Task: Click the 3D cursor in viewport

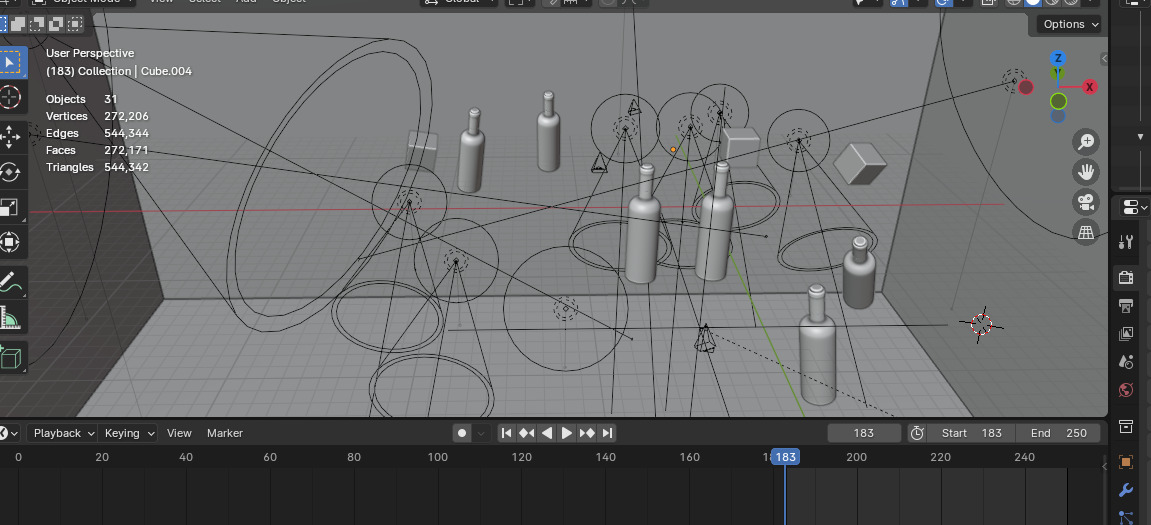Action: tap(981, 324)
